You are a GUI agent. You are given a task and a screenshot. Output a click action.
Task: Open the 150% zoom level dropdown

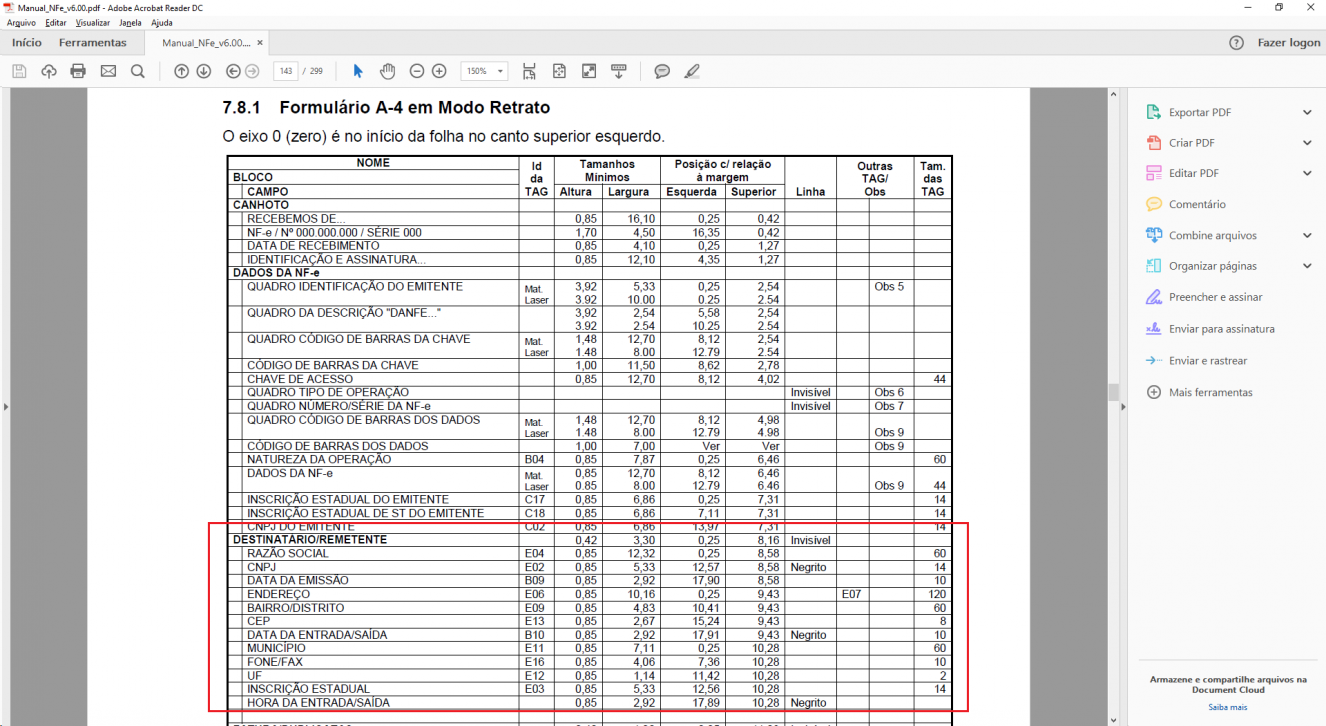[484, 71]
